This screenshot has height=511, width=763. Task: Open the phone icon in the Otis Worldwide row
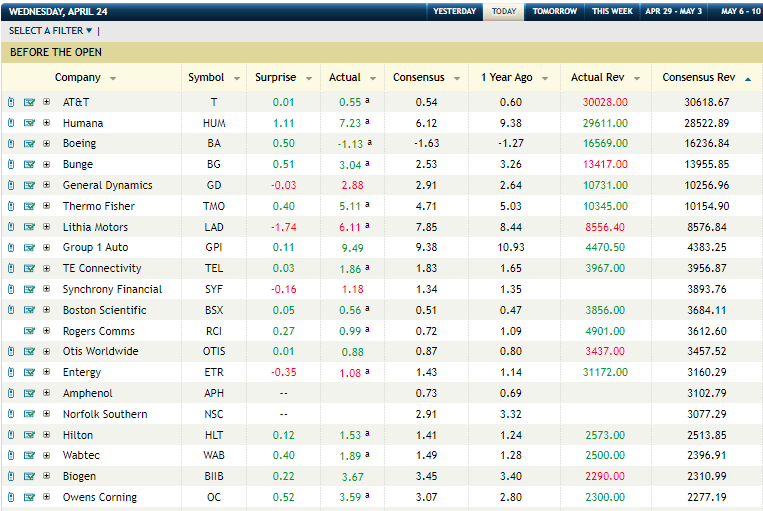(11, 351)
